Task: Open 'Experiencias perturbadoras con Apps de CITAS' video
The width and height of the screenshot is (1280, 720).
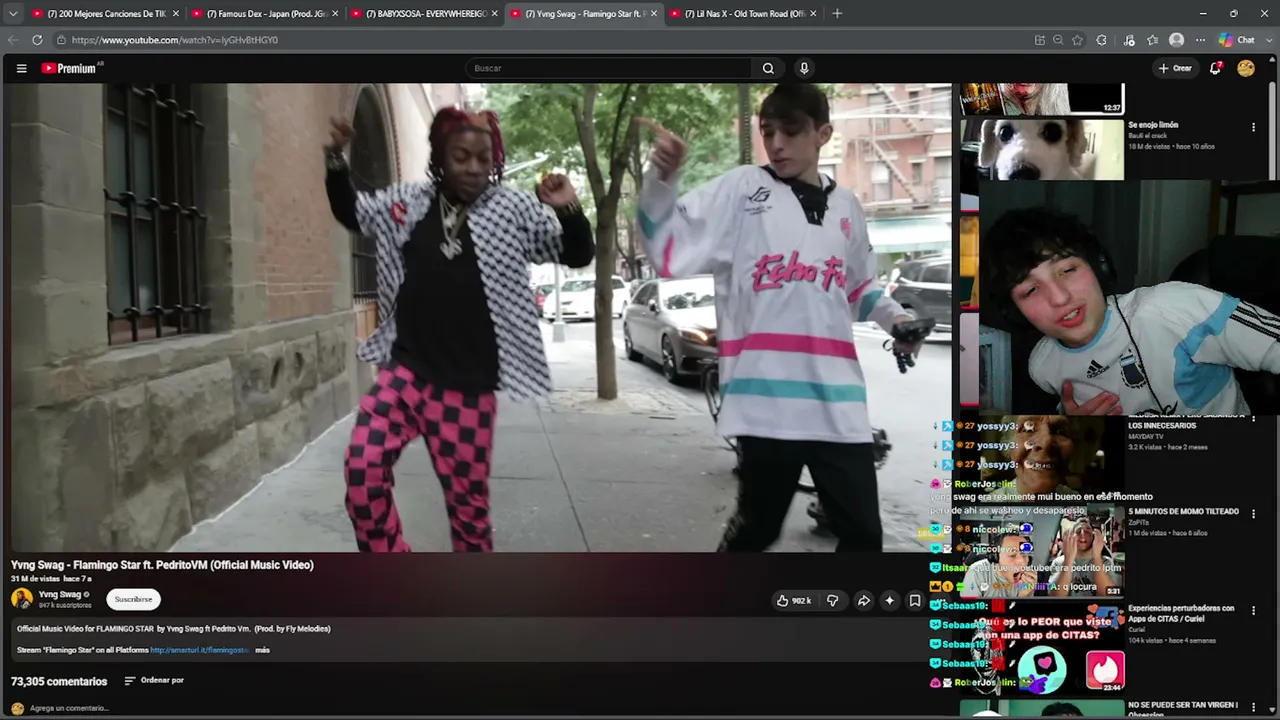Action: [x=1181, y=613]
